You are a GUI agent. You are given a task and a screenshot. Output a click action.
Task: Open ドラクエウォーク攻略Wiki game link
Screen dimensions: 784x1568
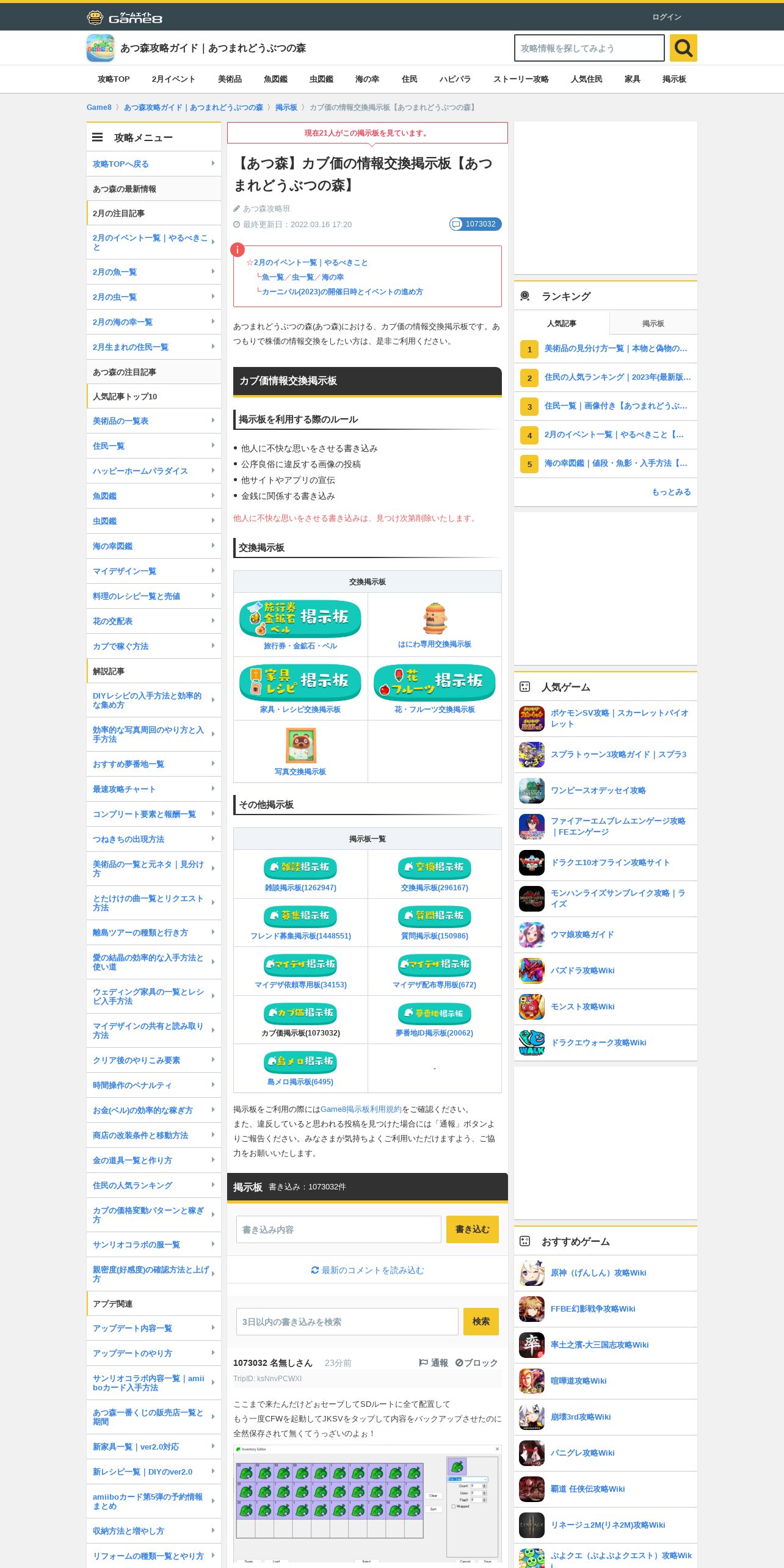click(x=598, y=1042)
